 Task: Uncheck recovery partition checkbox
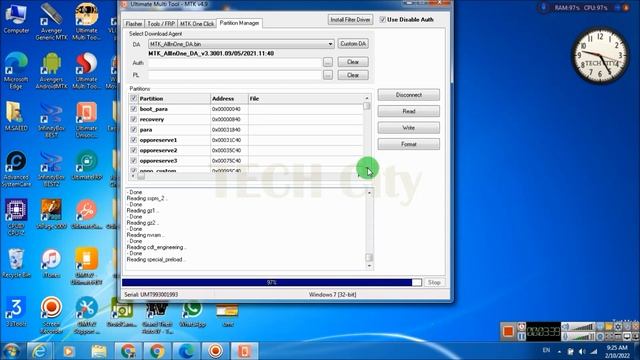tap(133, 119)
